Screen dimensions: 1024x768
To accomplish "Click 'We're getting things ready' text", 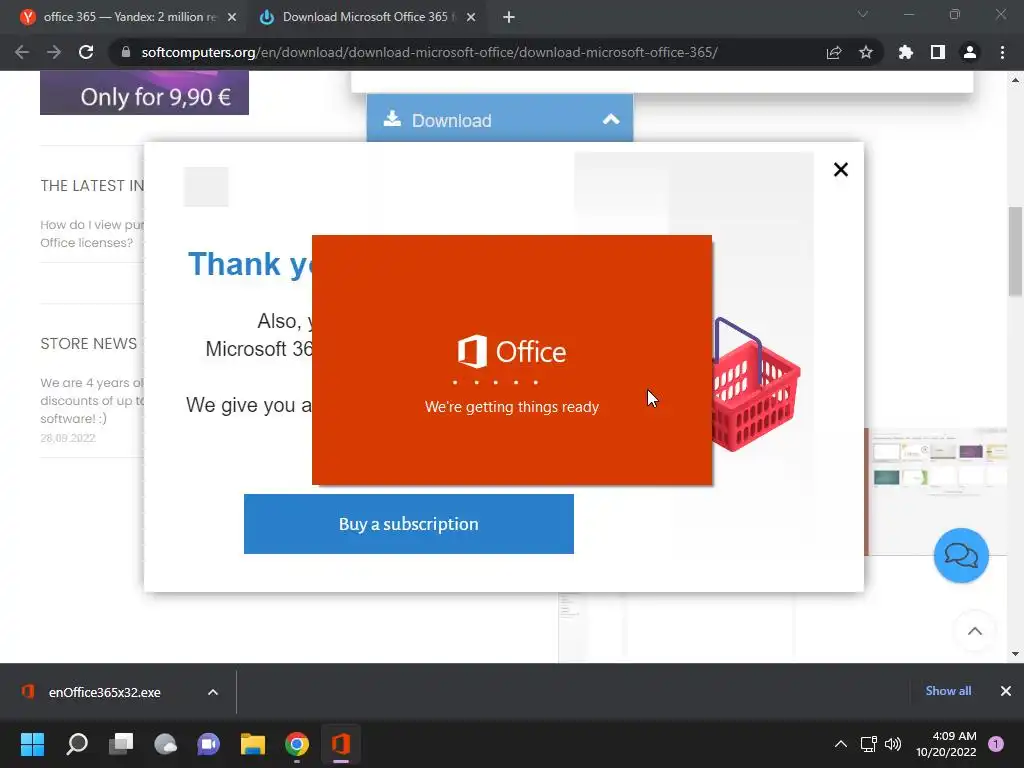I will click(x=511, y=407).
